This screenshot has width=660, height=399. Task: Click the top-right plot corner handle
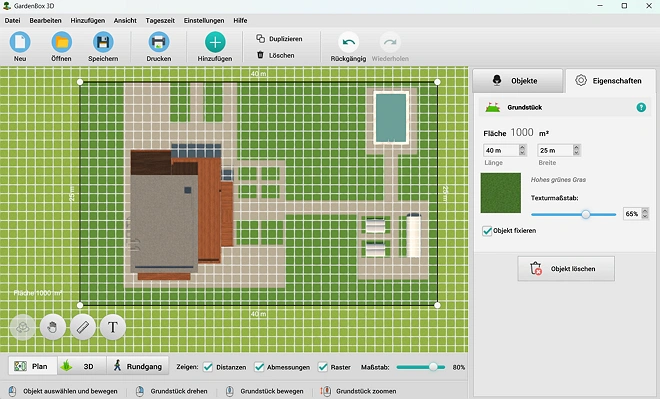437,82
